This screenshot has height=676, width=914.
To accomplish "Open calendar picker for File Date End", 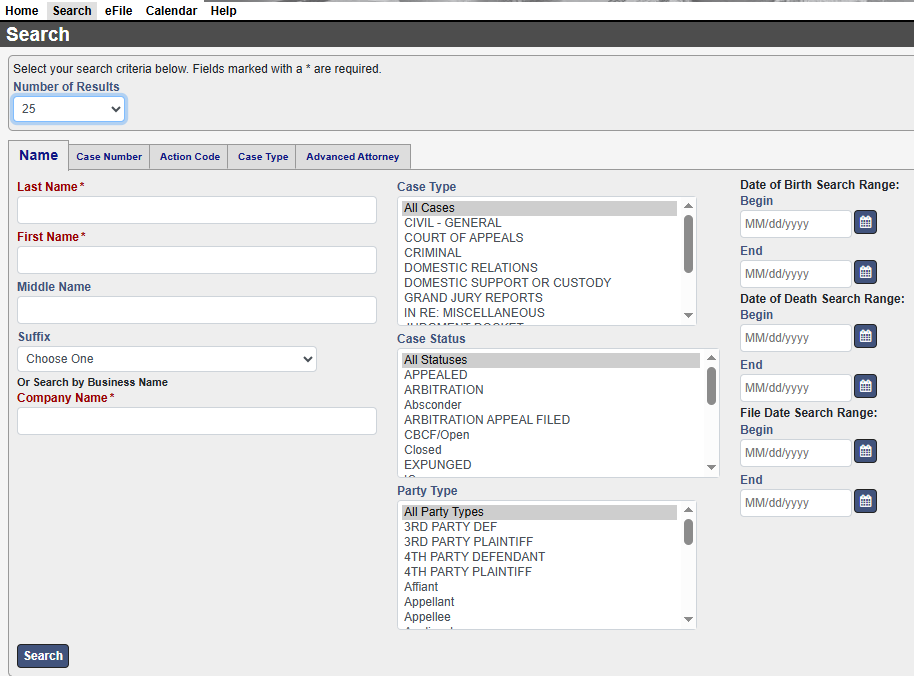I will click(865, 501).
